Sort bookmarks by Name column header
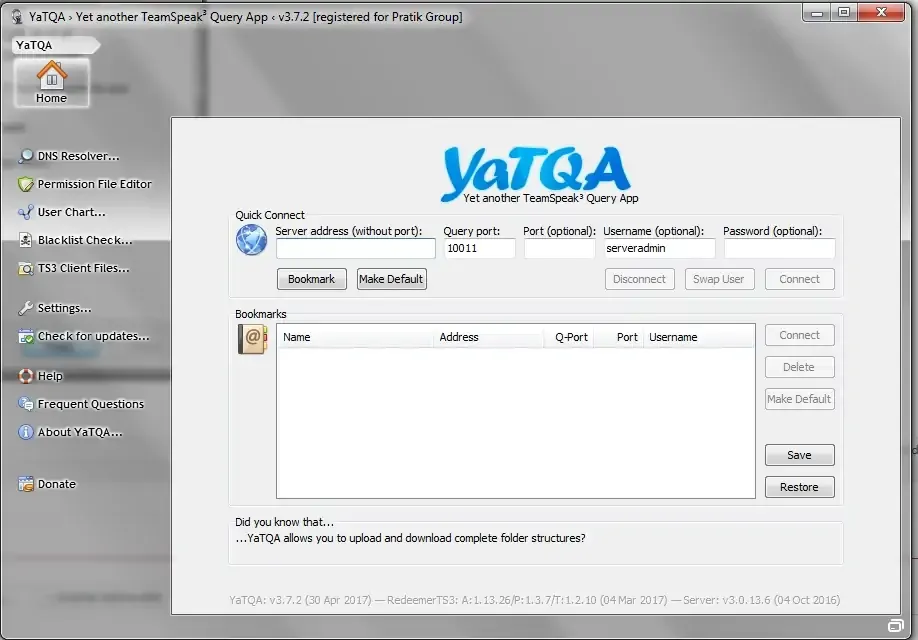Viewport: 918px width, 640px height. tap(355, 337)
